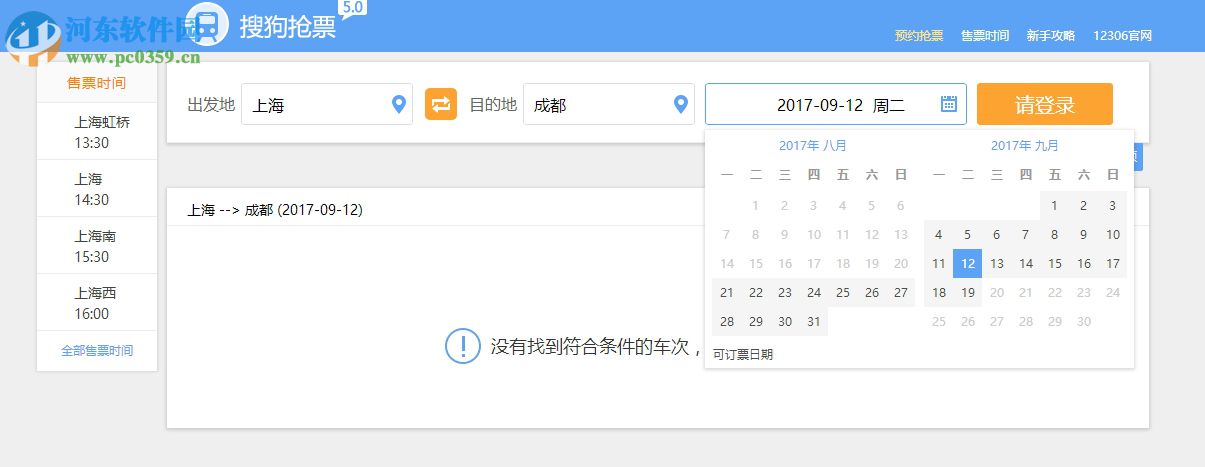1205x467 pixels.
Task: Pick September 18 in the calendar
Action: pos(938,293)
